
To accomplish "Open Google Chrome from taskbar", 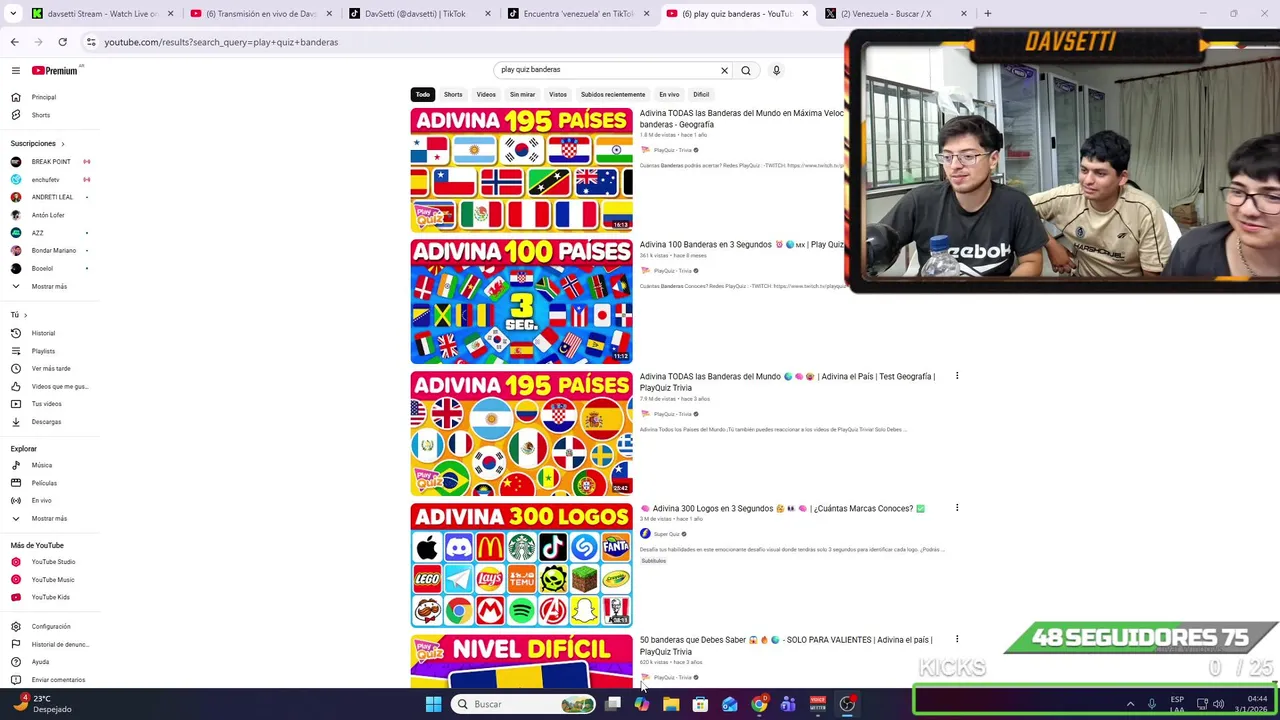I will [759, 704].
